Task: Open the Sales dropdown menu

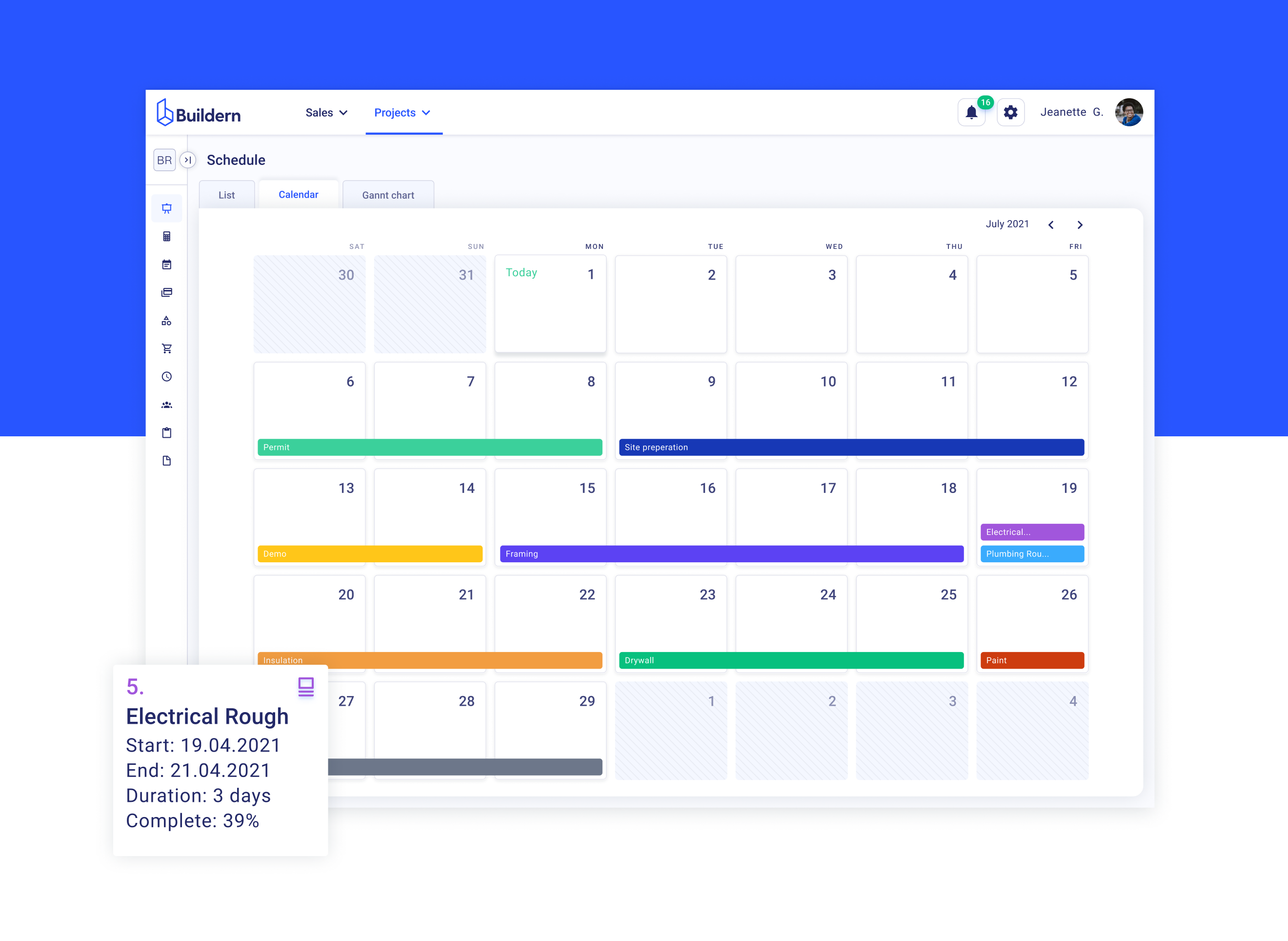Action: 326,112
